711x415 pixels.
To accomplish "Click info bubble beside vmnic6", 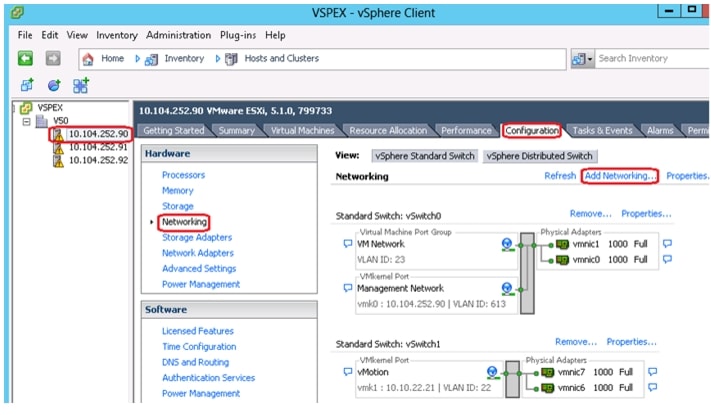I will [653, 388].
